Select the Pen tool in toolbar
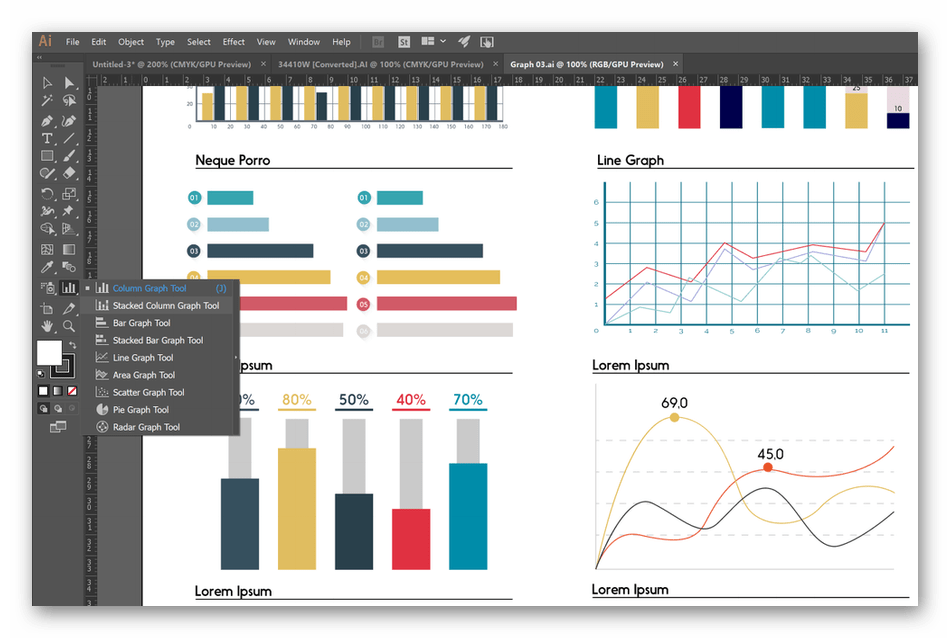950x638 pixels. point(47,120)
